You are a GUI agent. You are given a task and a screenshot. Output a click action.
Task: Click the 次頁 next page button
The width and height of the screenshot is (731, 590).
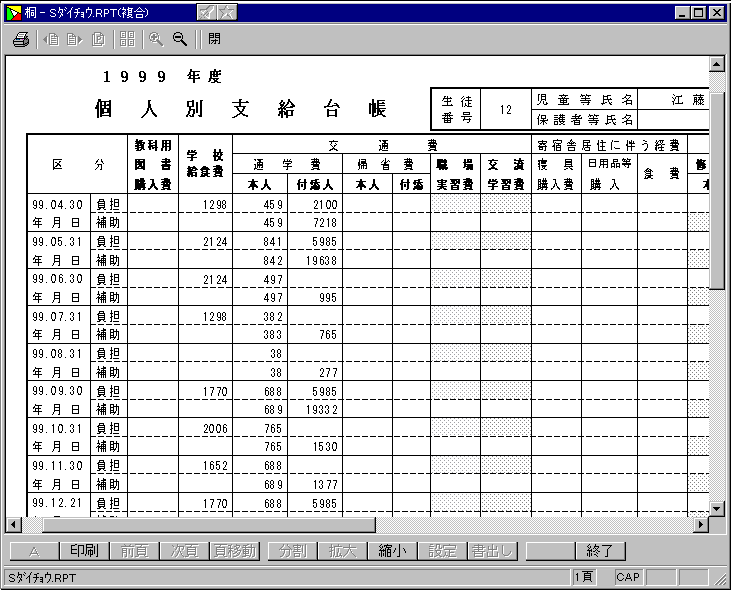[x=183, y=551]
